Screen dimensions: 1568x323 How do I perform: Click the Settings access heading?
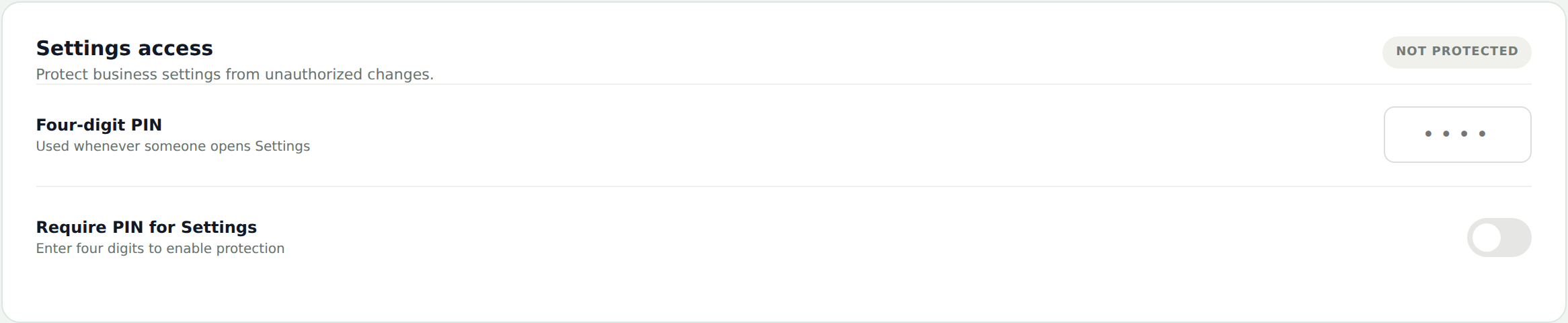click(x=124, y=48)
